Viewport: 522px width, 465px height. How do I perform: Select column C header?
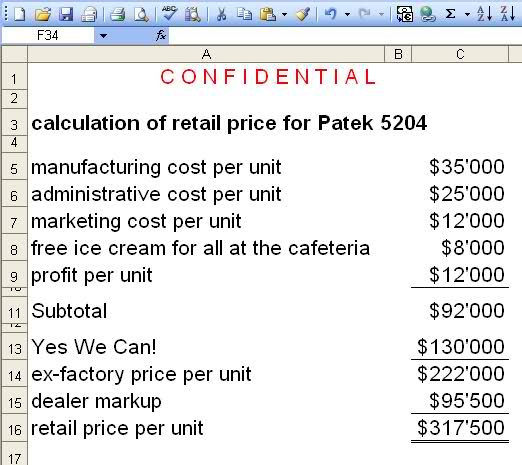[x=460, y=54]
